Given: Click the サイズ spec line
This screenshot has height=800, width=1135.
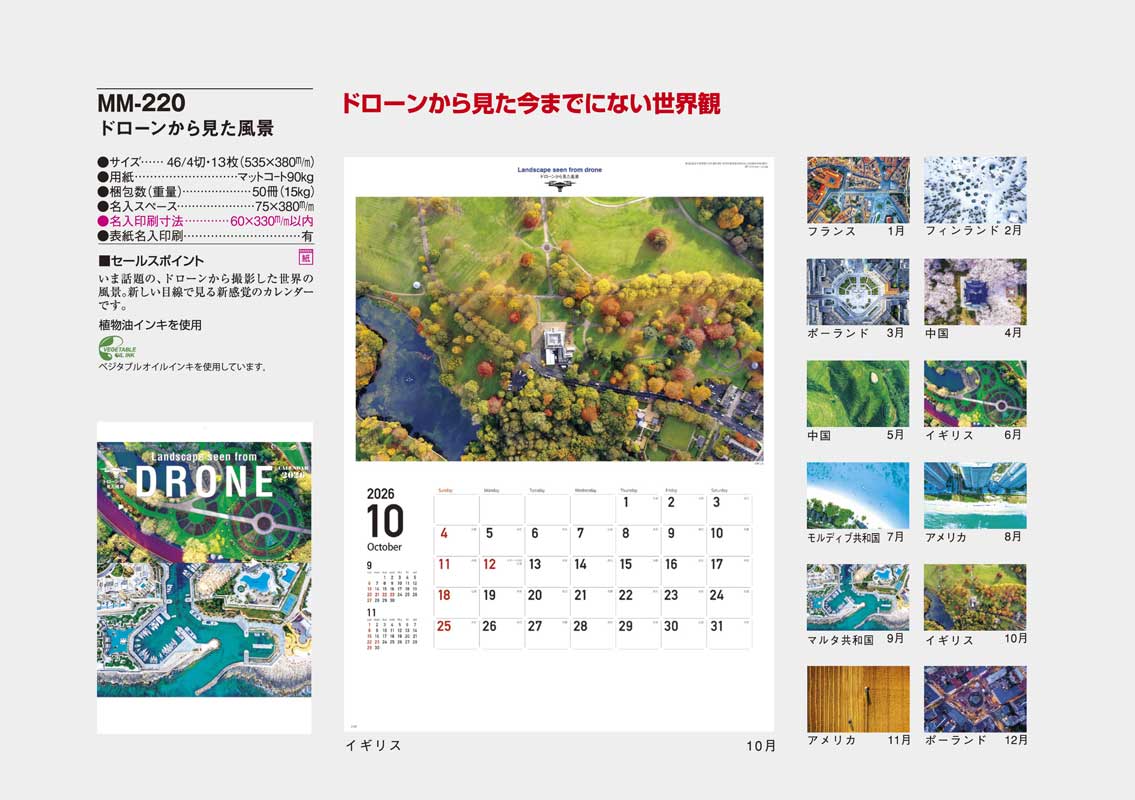Looking at the screenshot, I should coord(206,162).
